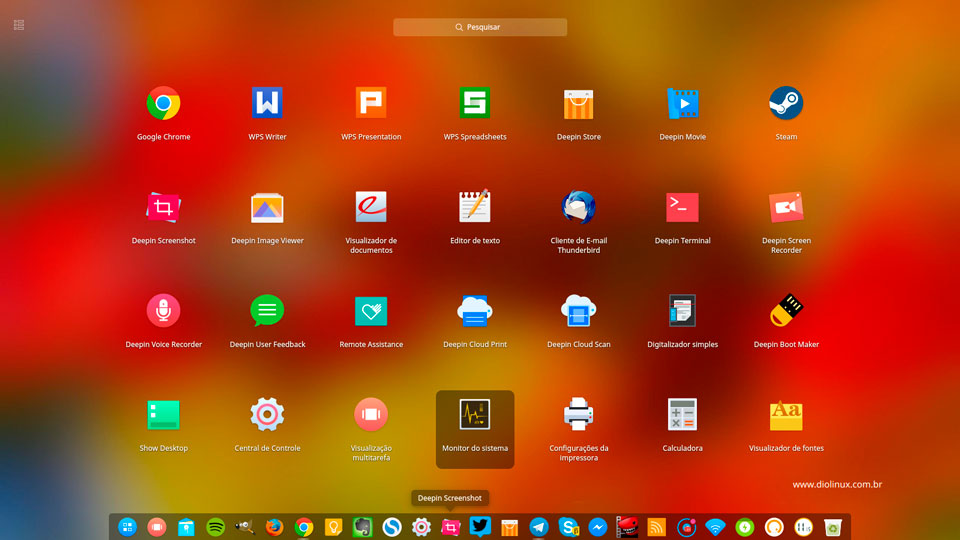Open Deepin Boot Maker
Screen dimensions: 960x540
(786, 310)
